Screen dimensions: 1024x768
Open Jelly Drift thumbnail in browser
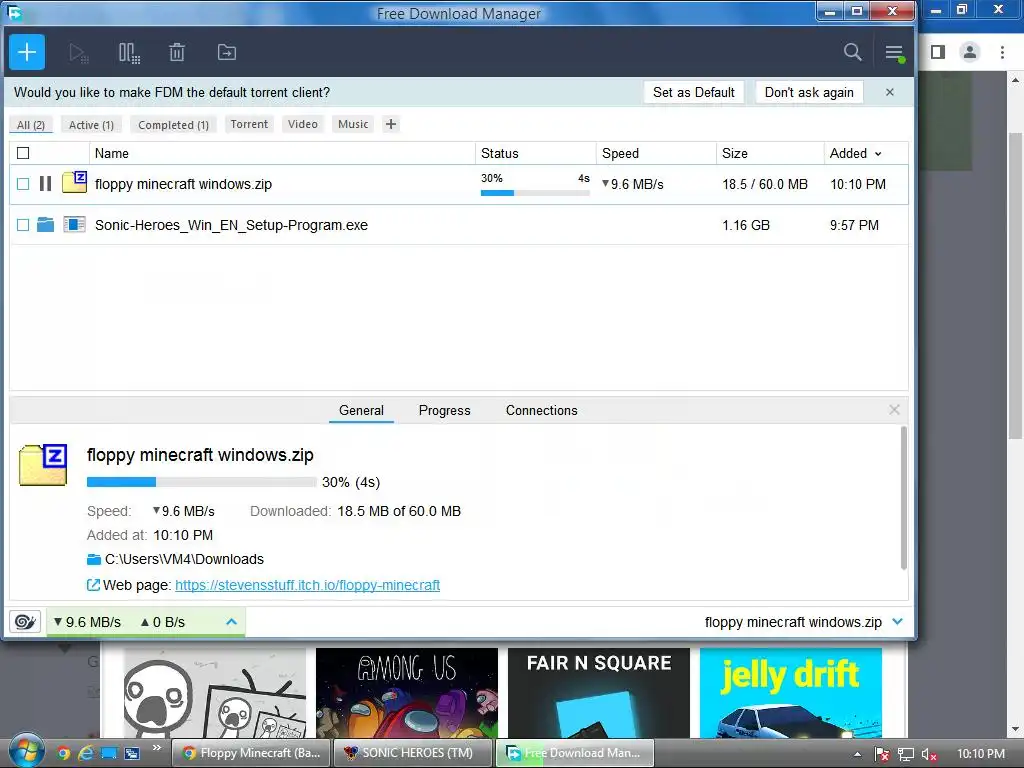point(791,693)
